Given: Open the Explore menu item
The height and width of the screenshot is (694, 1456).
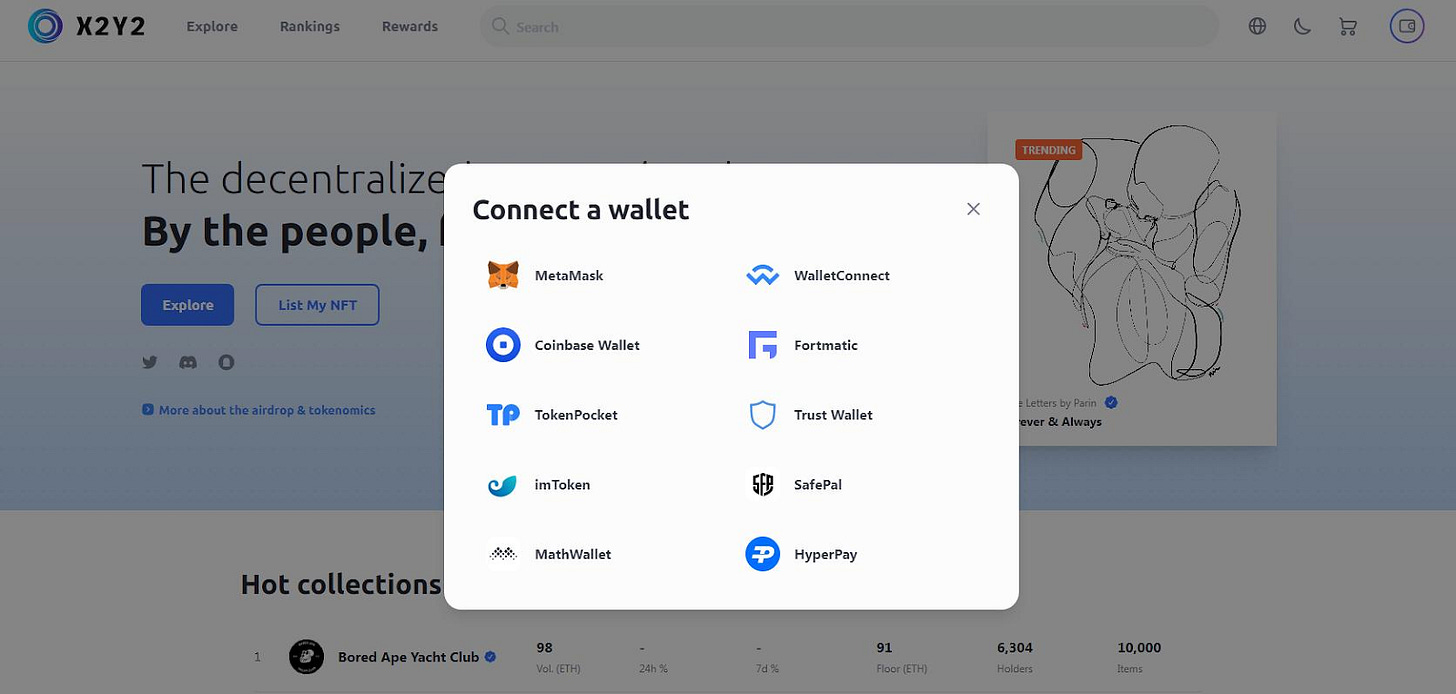Looking at the screenshot, I should coord(212,27).
